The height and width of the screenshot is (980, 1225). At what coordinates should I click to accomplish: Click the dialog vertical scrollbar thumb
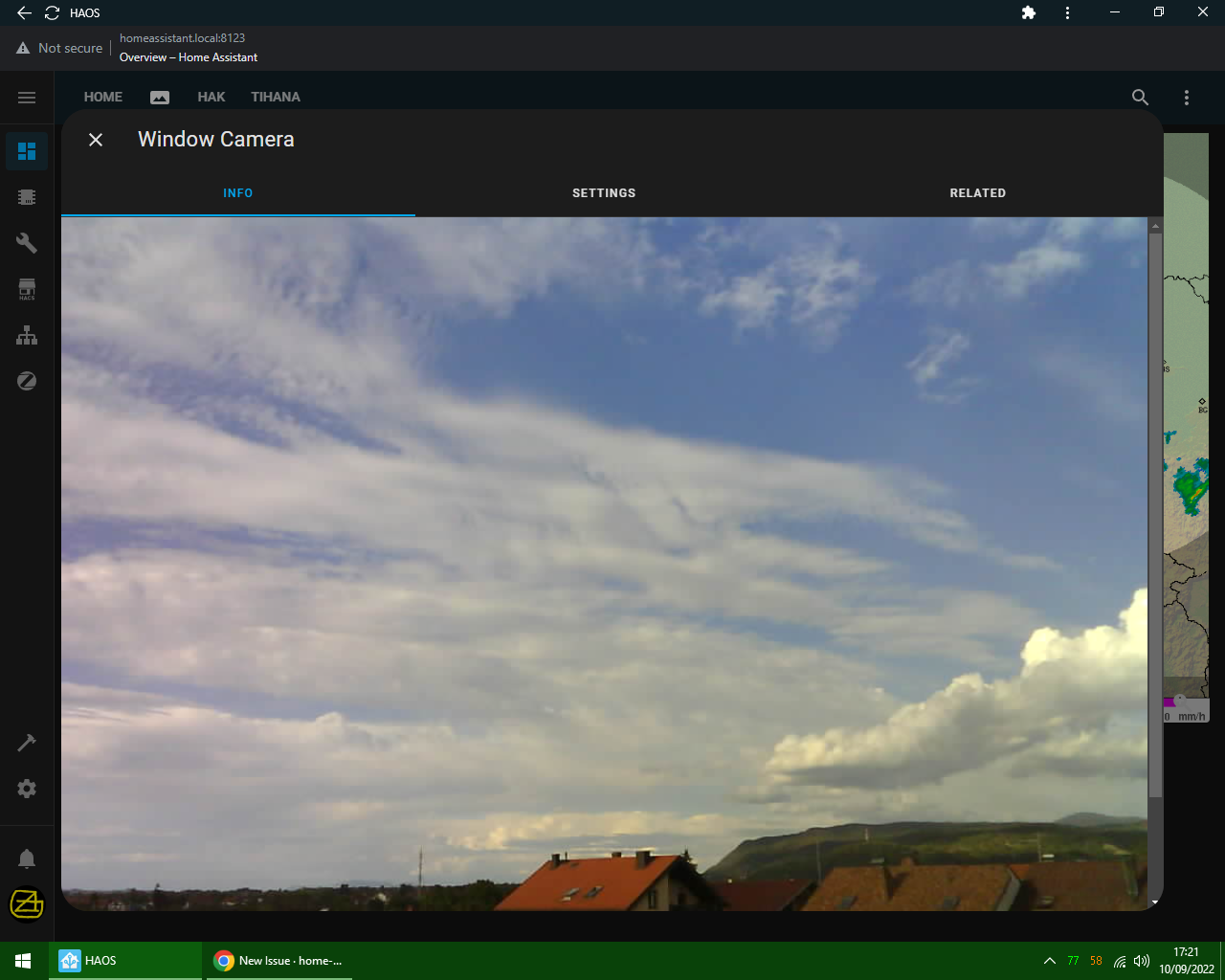click(1155, 515)
